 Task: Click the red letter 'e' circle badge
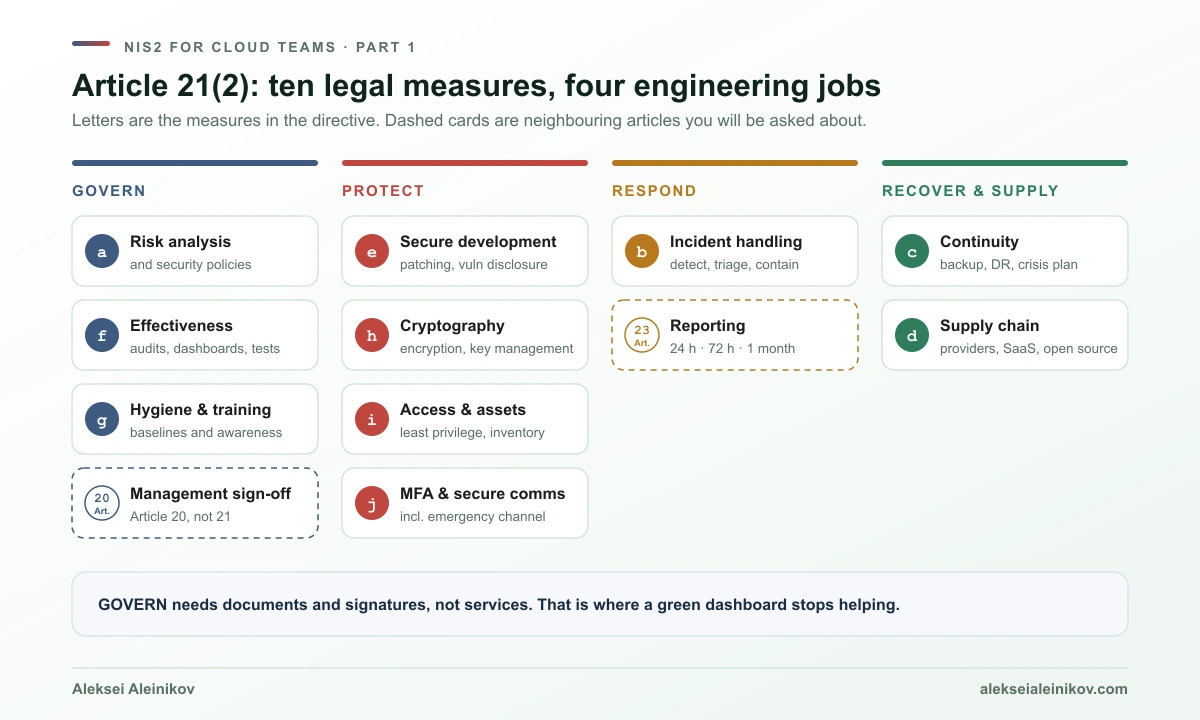coord(372,251)
